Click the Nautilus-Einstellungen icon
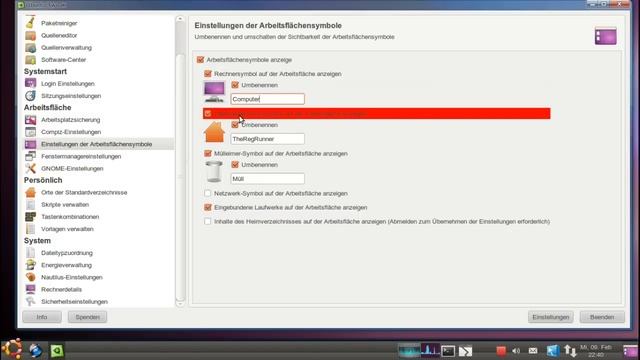640x360 pixels. coord(30,277)
